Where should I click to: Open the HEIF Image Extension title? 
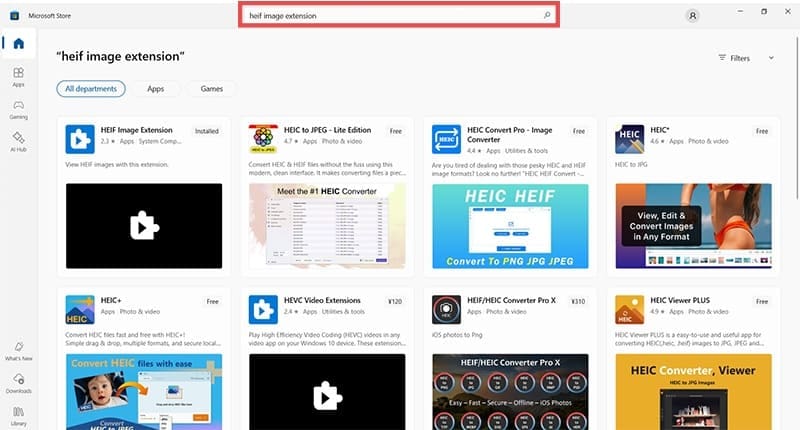[137, 130]
